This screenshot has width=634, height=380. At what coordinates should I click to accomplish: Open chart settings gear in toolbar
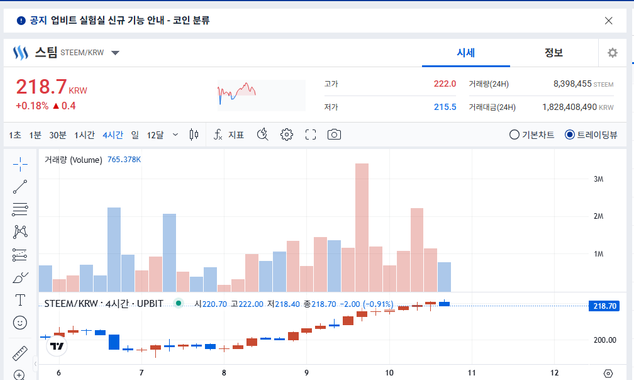coord(286,135)
